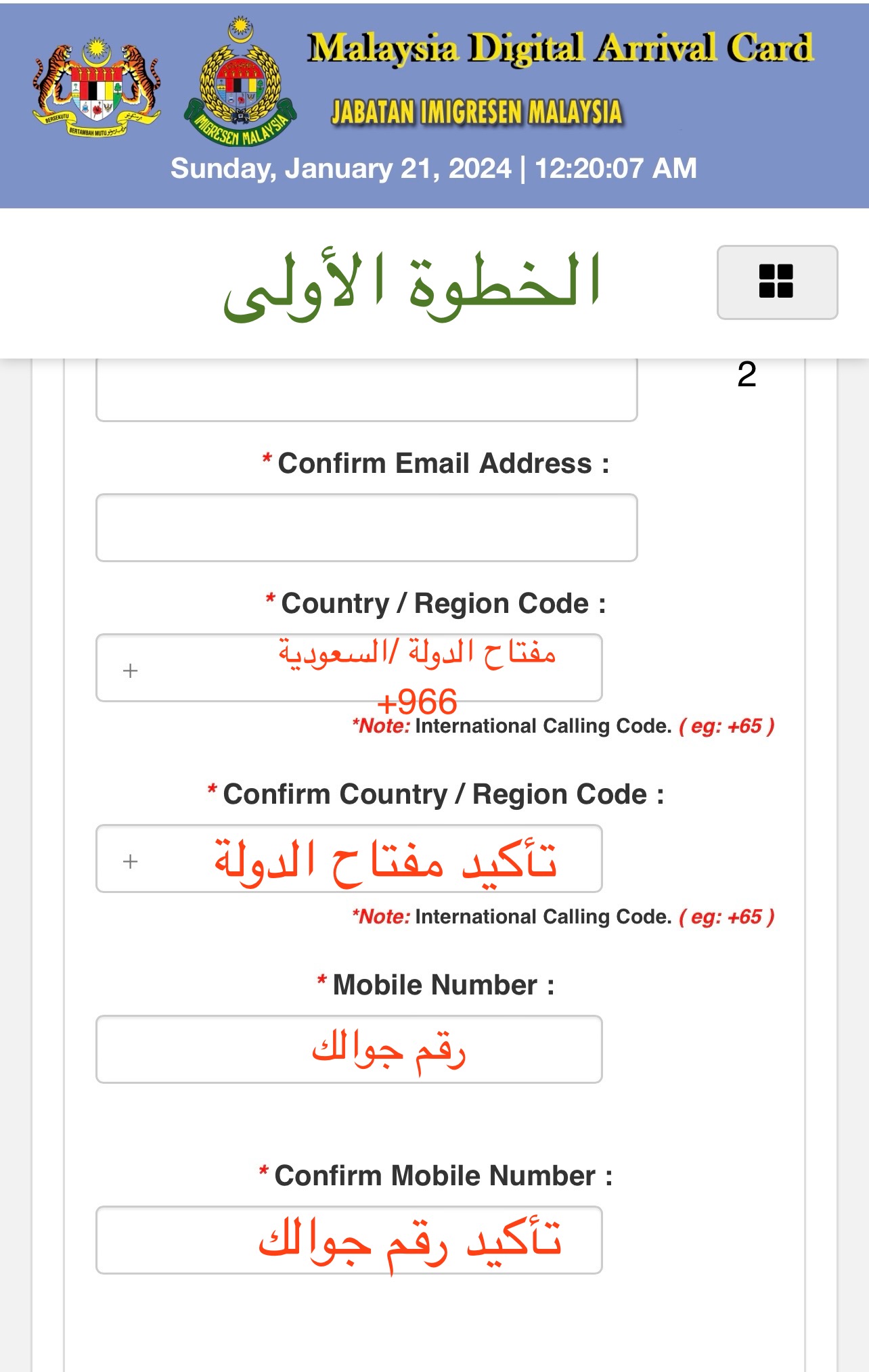Click the Malaysia coat of arms logo
The image size is (869, 1372).
(x=97, y=87)
